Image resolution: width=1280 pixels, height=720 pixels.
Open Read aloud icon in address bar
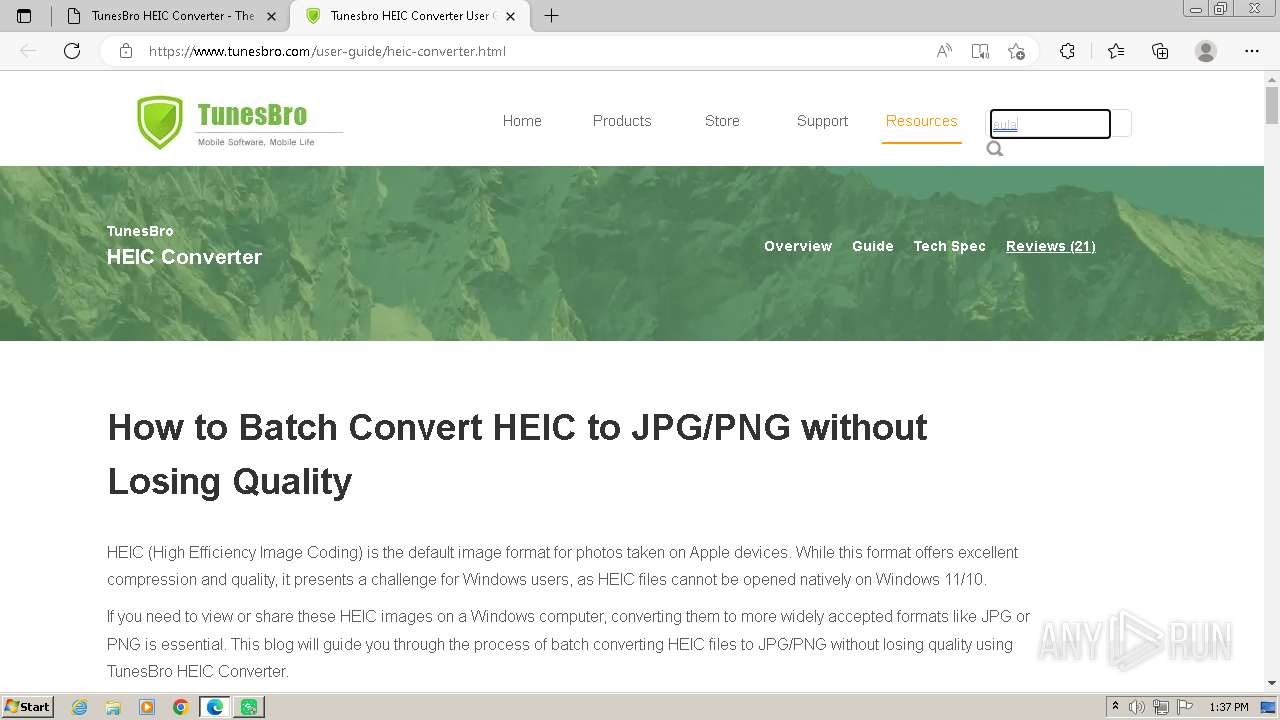[x=944, y=51]
